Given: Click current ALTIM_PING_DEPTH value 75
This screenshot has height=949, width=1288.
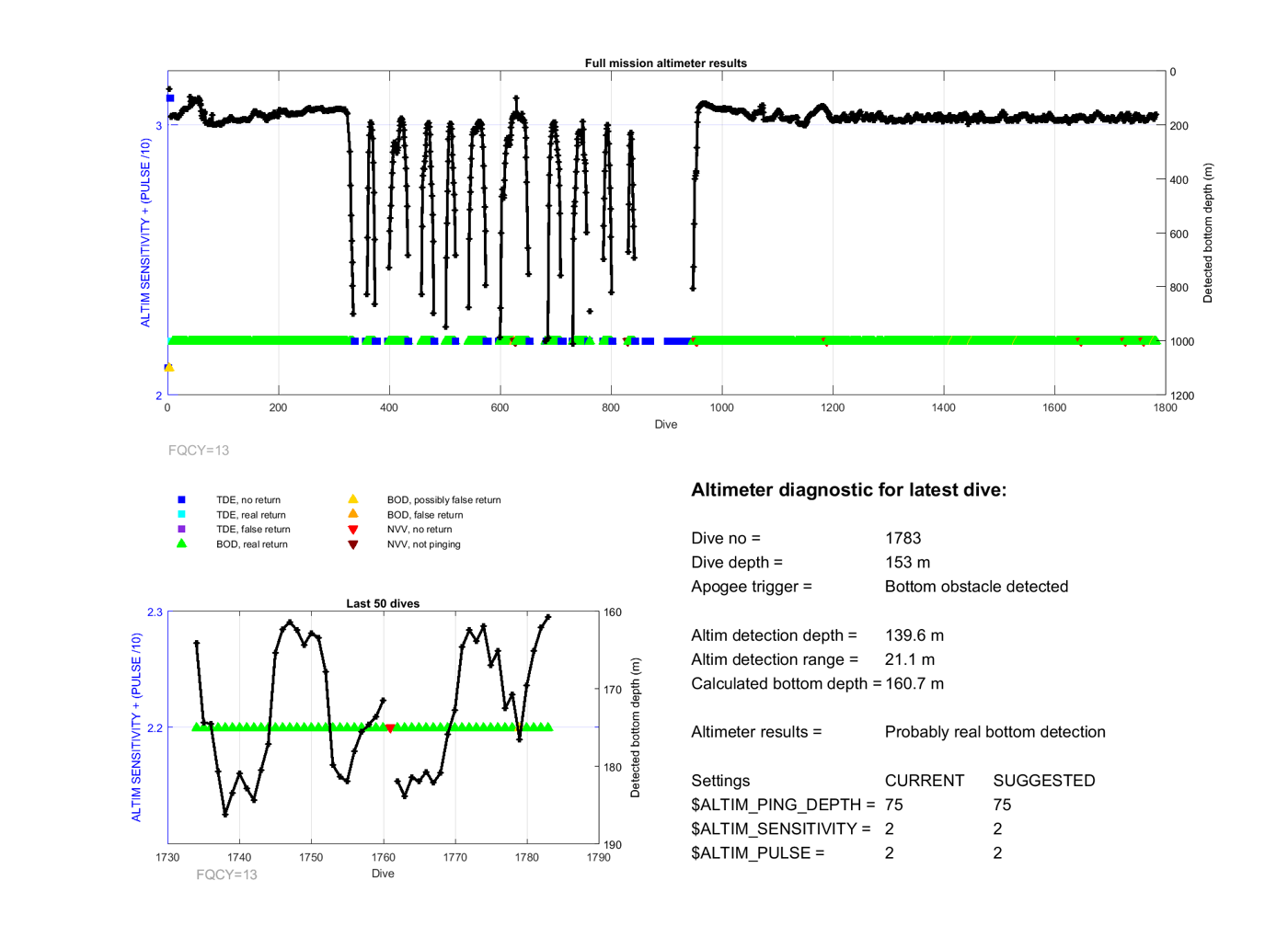Looking at the screenshot, I should tap(894, 805).
